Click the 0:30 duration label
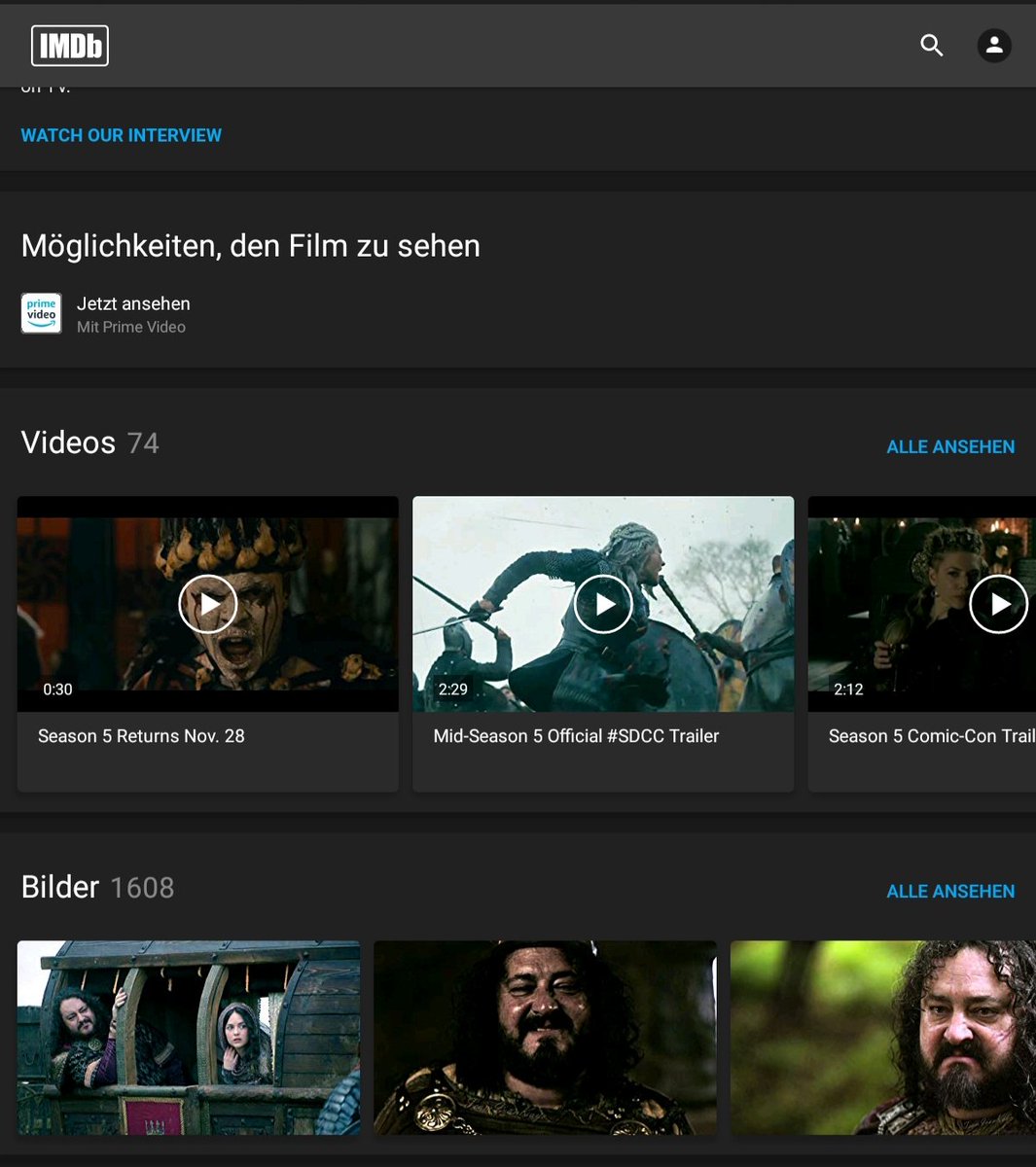Image resolution: width=1036 pixels, height=1167 pixels. tap(57, 690)
